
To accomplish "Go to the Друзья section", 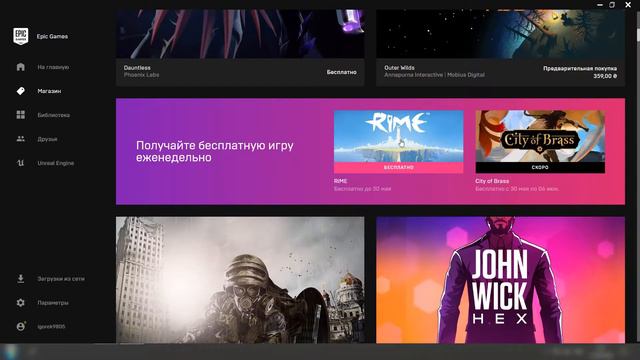I will pyautogui.click(x=47, y=139).
